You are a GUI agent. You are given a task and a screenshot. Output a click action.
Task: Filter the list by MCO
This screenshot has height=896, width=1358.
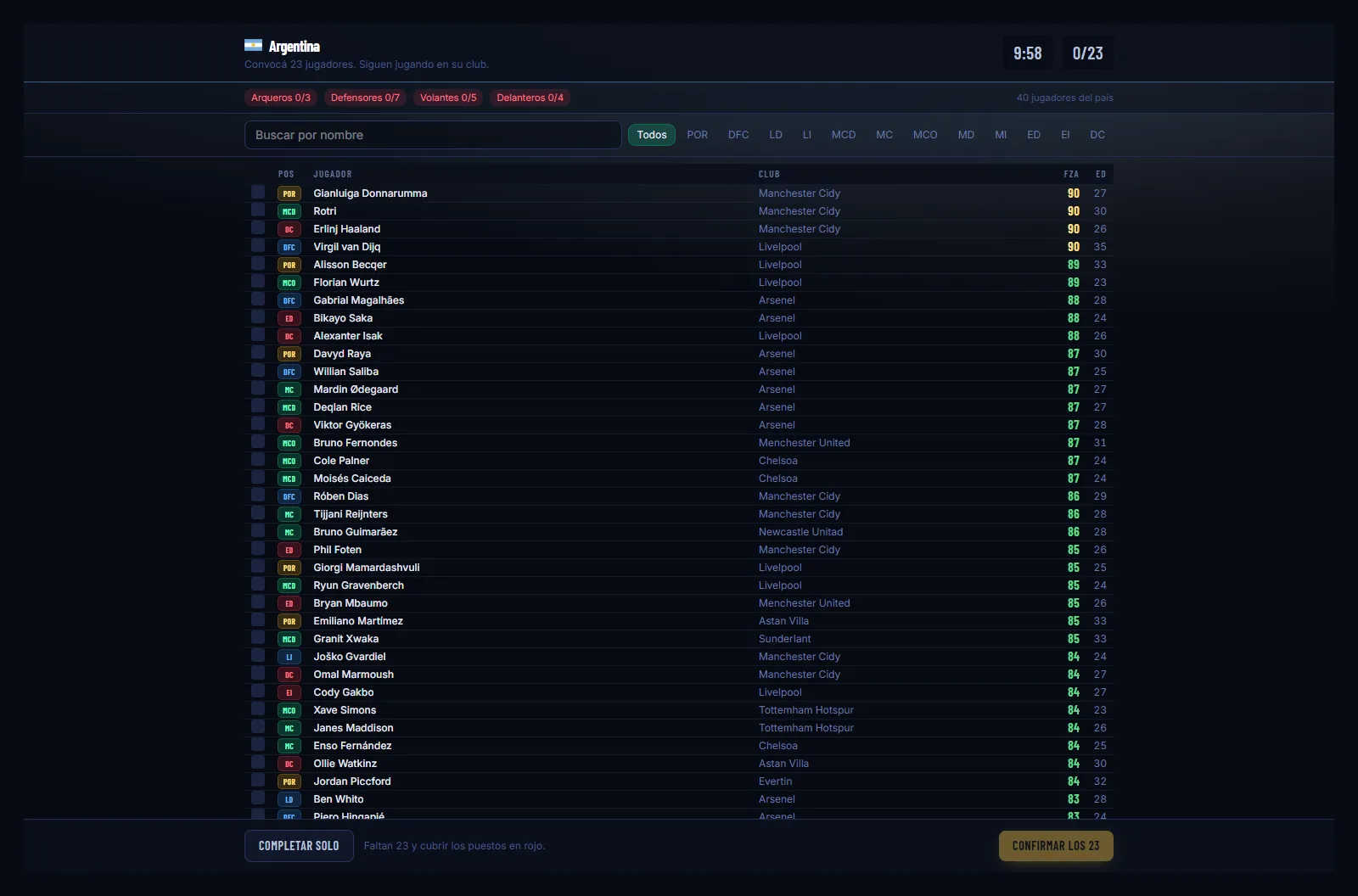(925, 135)
